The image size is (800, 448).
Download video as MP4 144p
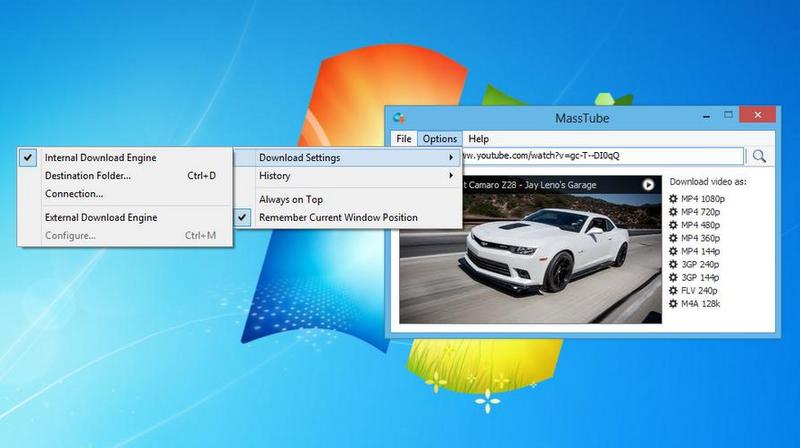click(701, 251)
